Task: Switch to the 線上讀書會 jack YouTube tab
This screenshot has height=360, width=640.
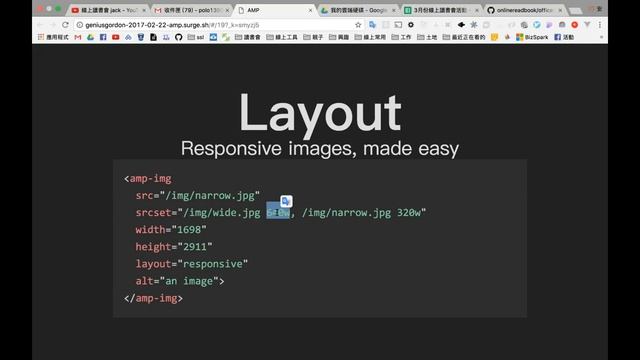Action: tap(107, 10)
